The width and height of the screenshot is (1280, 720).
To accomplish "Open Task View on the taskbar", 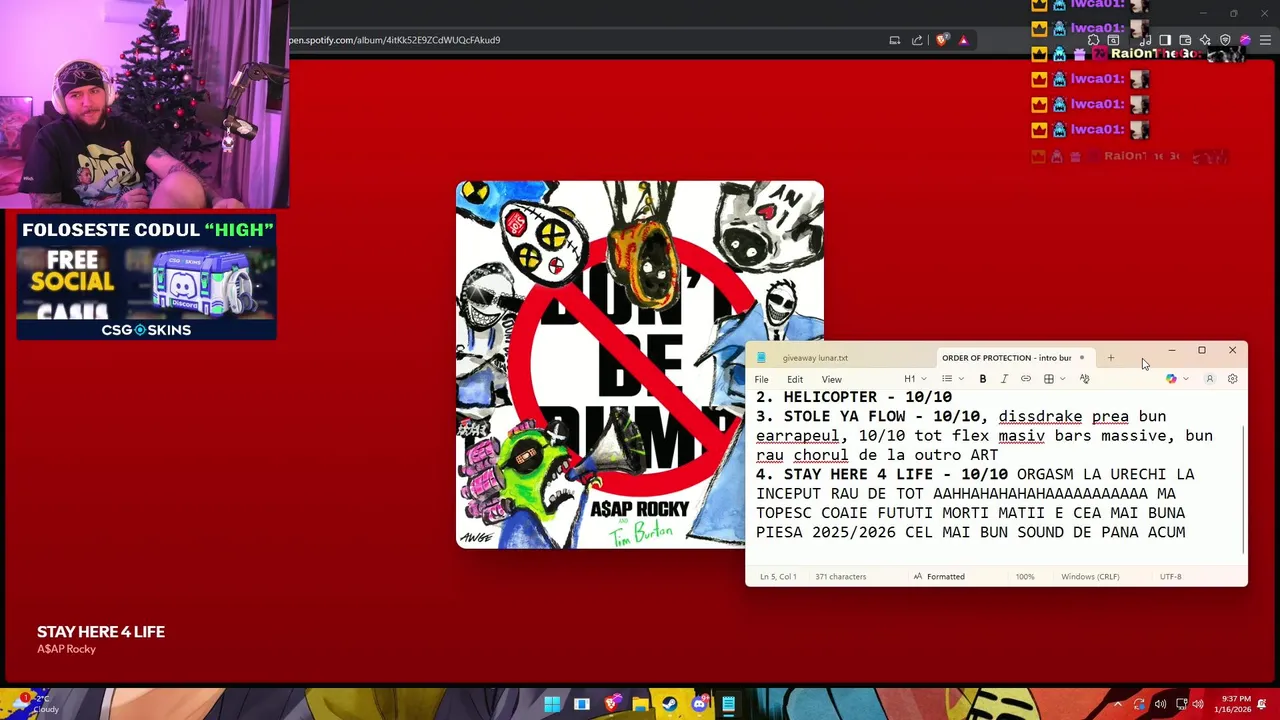I will [581, 704].
